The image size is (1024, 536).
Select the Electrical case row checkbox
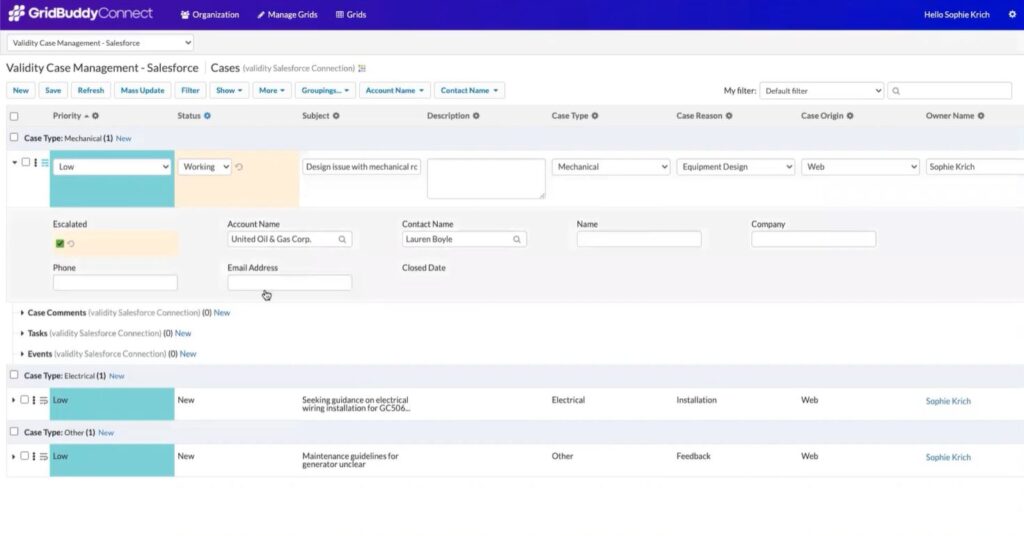coord(24,400)
